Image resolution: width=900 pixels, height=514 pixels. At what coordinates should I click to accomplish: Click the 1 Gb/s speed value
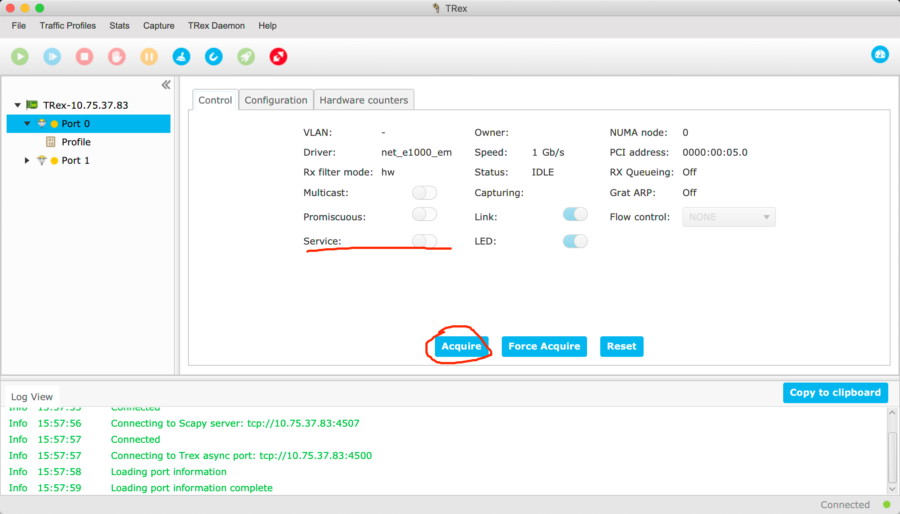pos(548,153)
